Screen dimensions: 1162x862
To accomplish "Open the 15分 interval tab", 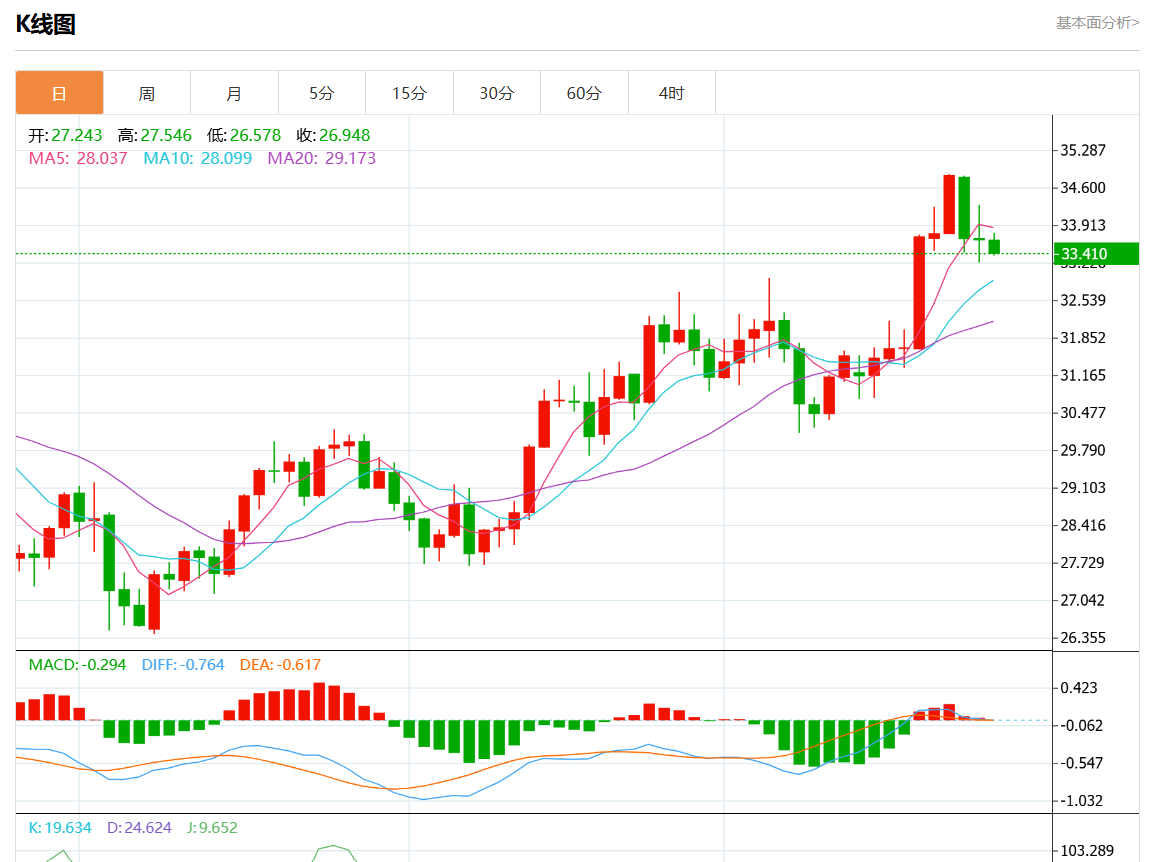I will click(x=409, y=93).
